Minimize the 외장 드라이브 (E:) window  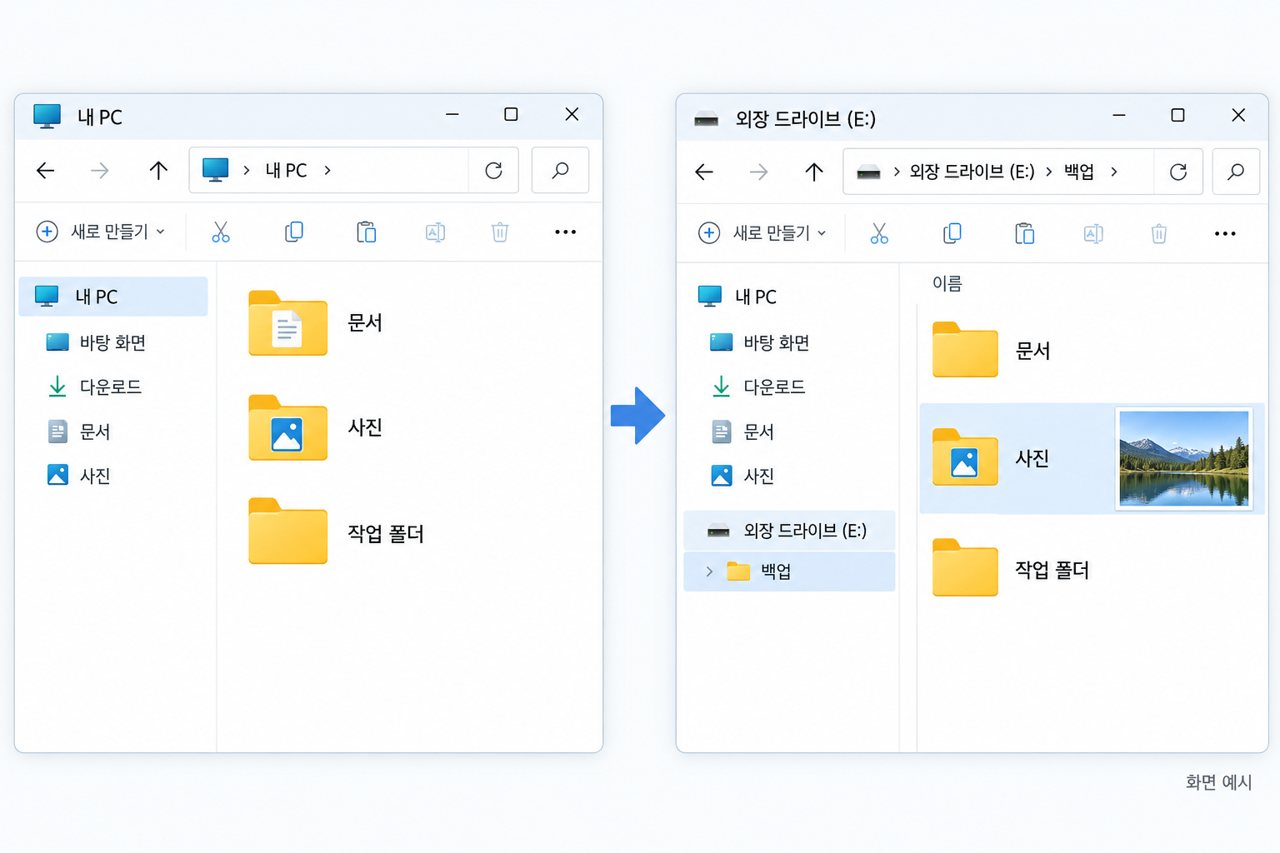pos(1119,116)
